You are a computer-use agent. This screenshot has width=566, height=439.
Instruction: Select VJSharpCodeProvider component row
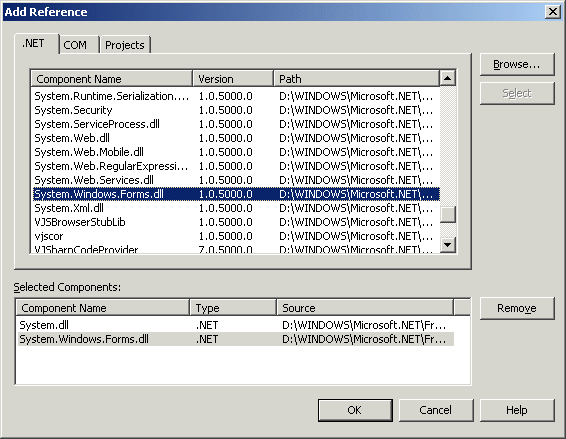click(x=236, y=249)
